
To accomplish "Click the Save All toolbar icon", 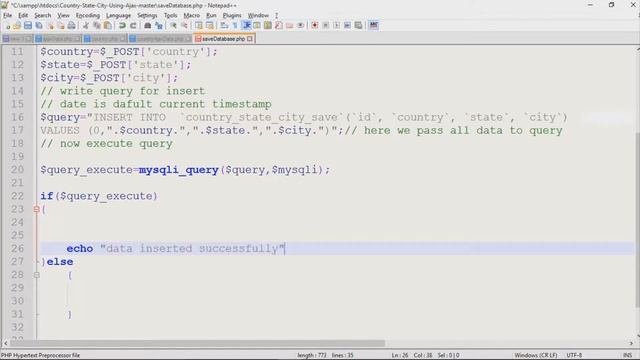I will tap(39, 25).
